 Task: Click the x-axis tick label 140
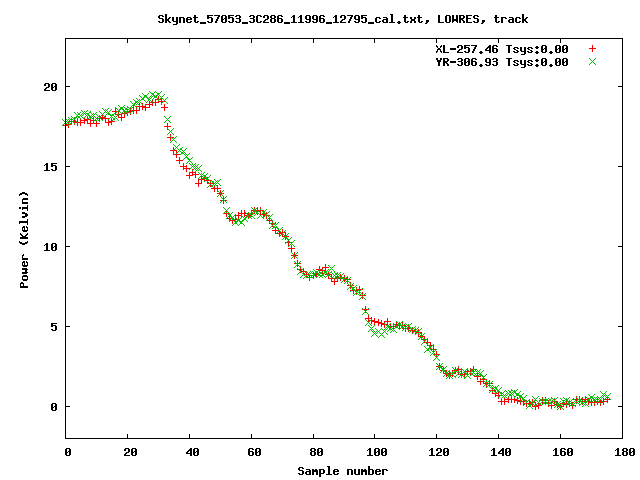point(500,452)
